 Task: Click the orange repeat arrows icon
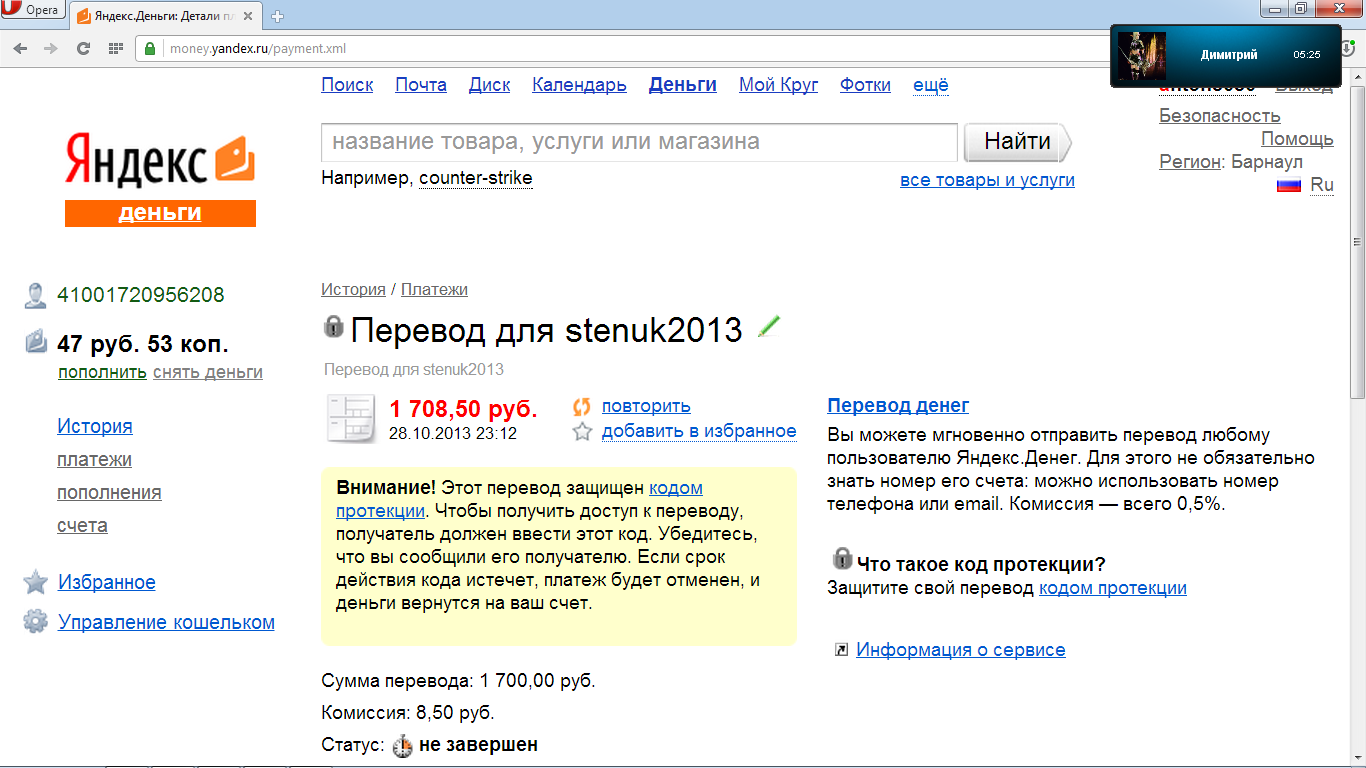[582, 407]
